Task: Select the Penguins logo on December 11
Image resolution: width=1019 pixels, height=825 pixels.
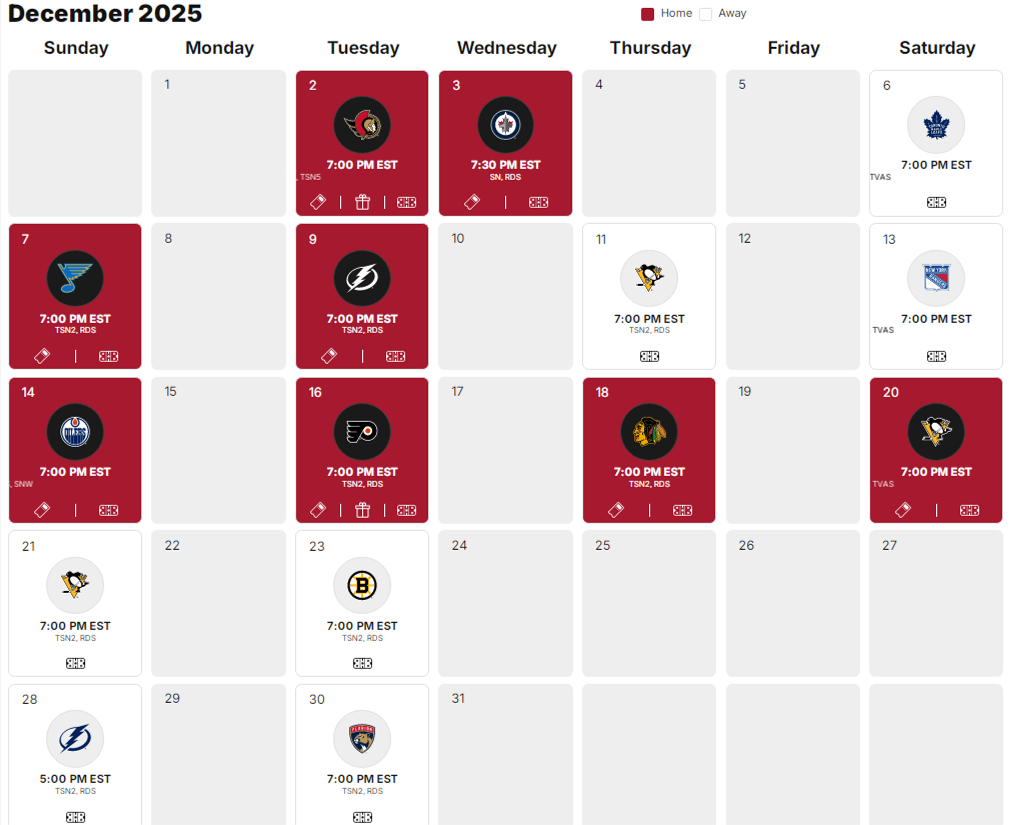Action: click(648, 278)
